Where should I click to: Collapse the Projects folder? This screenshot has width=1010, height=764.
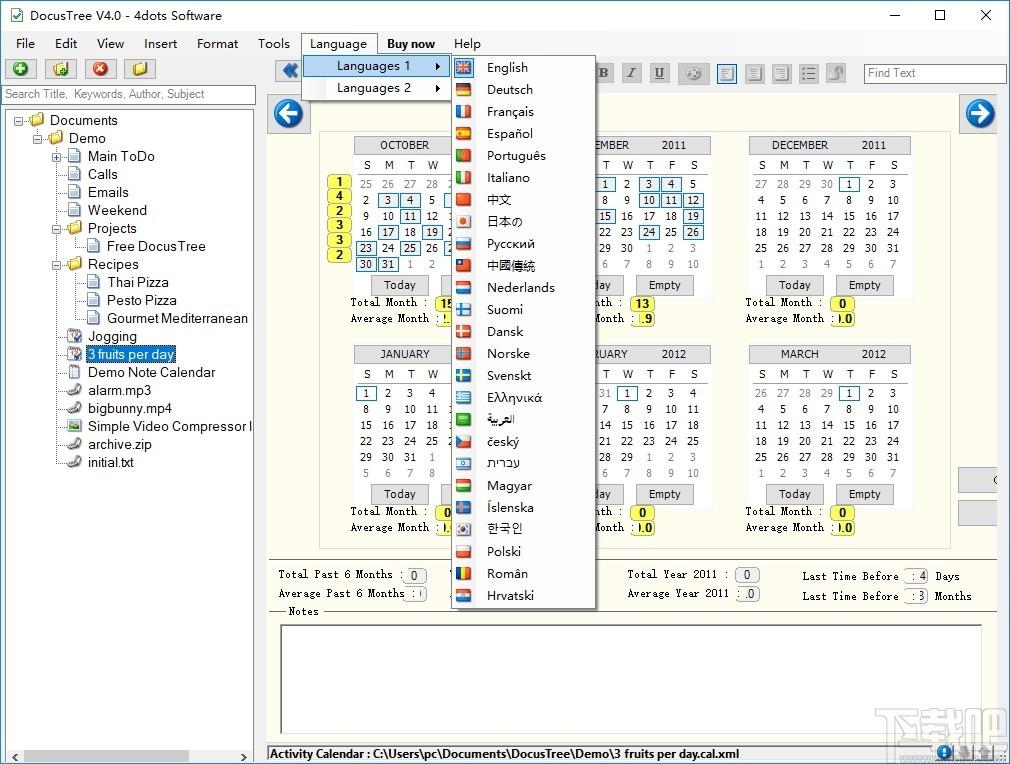tap(57, 229)
